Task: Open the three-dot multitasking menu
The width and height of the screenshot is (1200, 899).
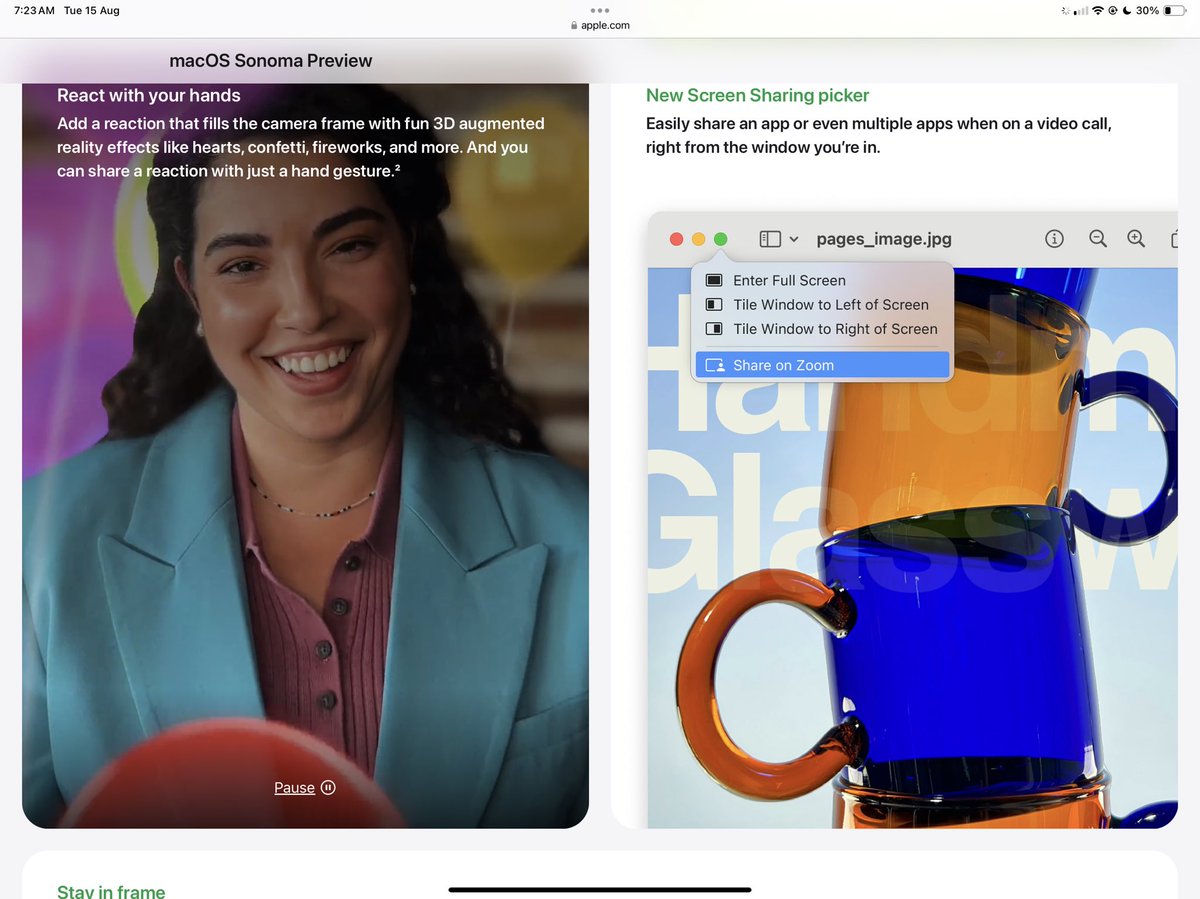Action: click(600, 11)
